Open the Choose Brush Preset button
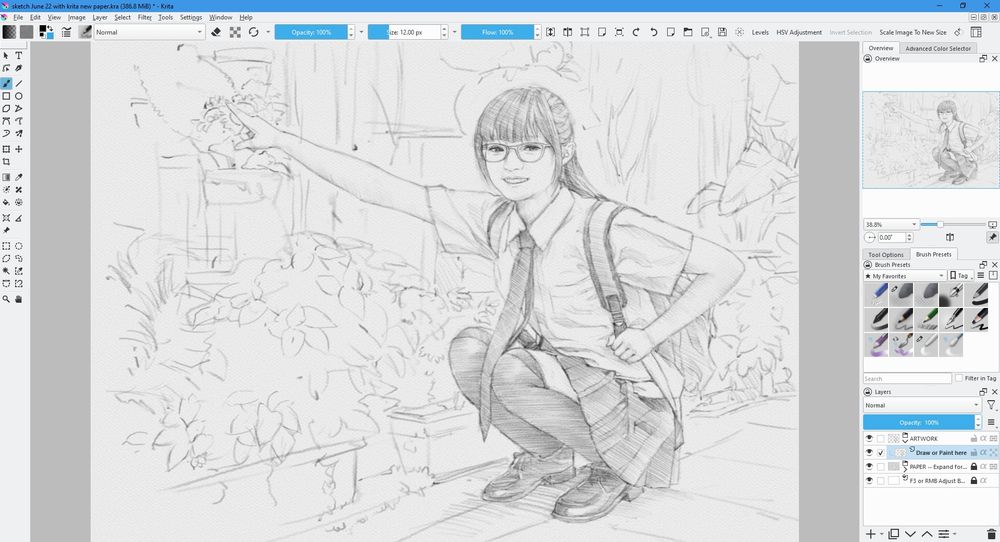 pyautogui.click(x=85, y=32)
